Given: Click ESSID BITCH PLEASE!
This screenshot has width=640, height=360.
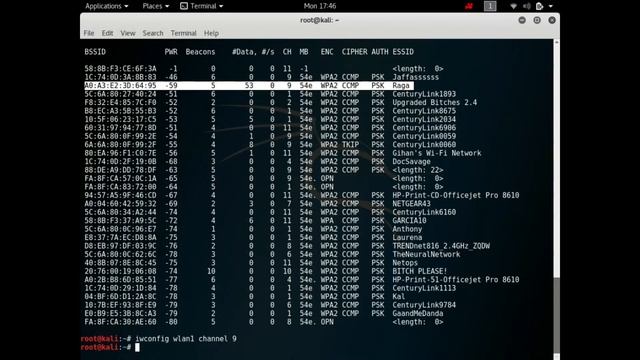Looking at the screenshot, I should pos(420,271).
